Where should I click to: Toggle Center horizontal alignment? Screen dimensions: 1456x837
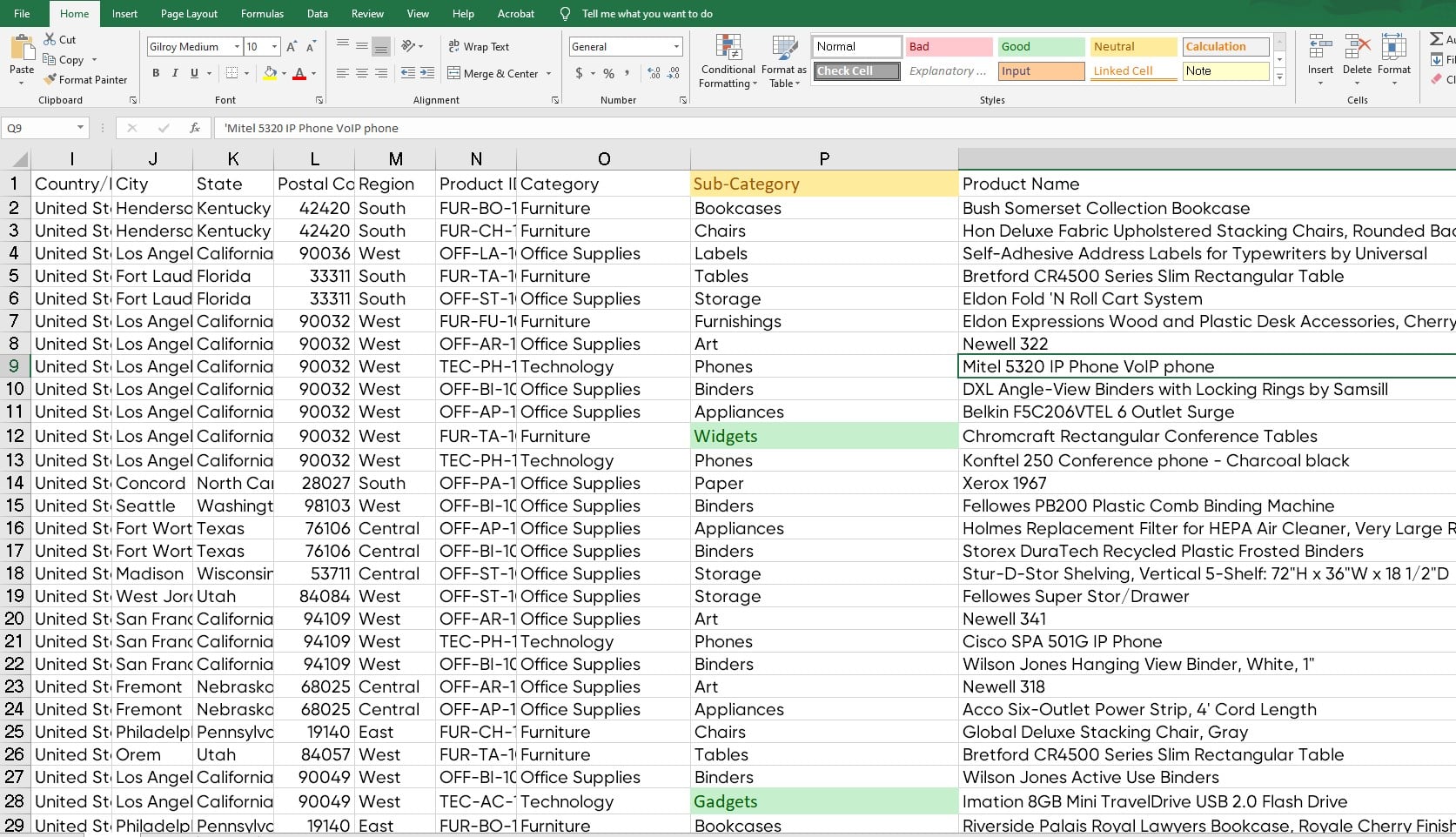click(362, 73)
